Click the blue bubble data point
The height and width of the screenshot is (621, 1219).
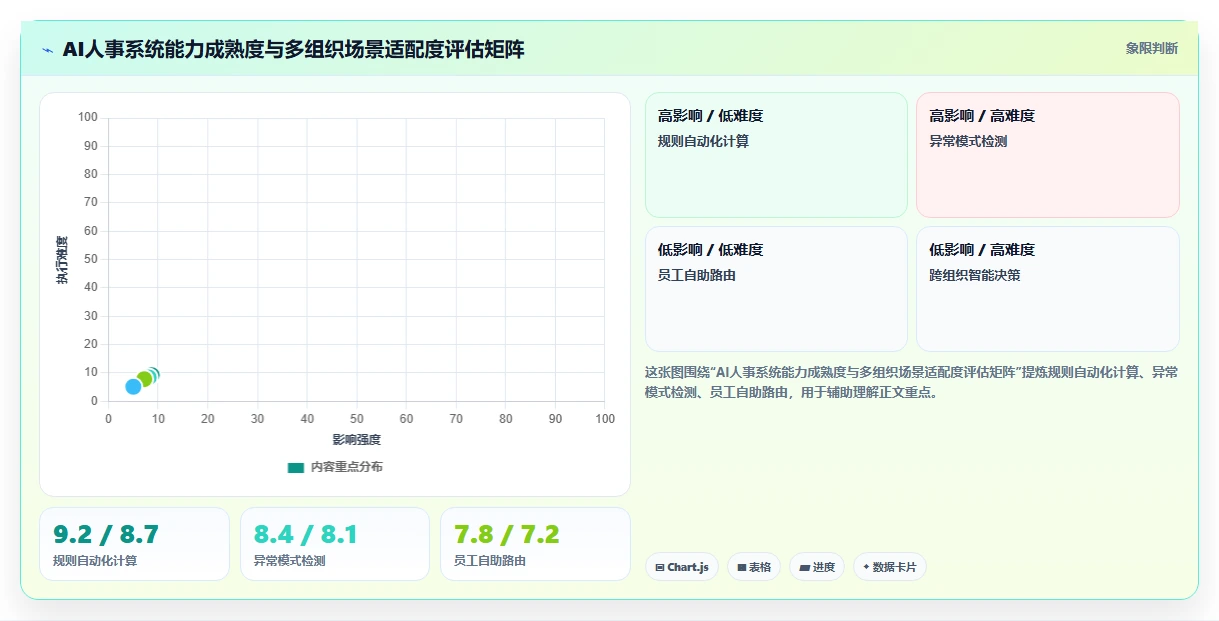tap(133, 386)
